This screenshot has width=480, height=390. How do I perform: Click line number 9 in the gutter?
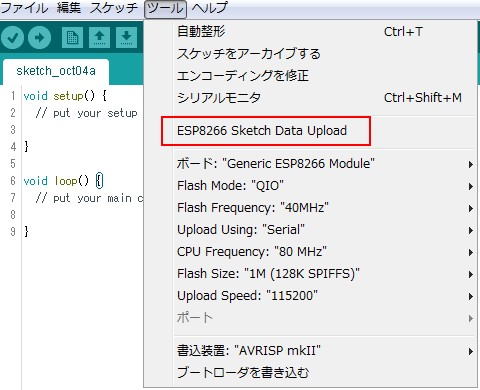pos(13,232)
